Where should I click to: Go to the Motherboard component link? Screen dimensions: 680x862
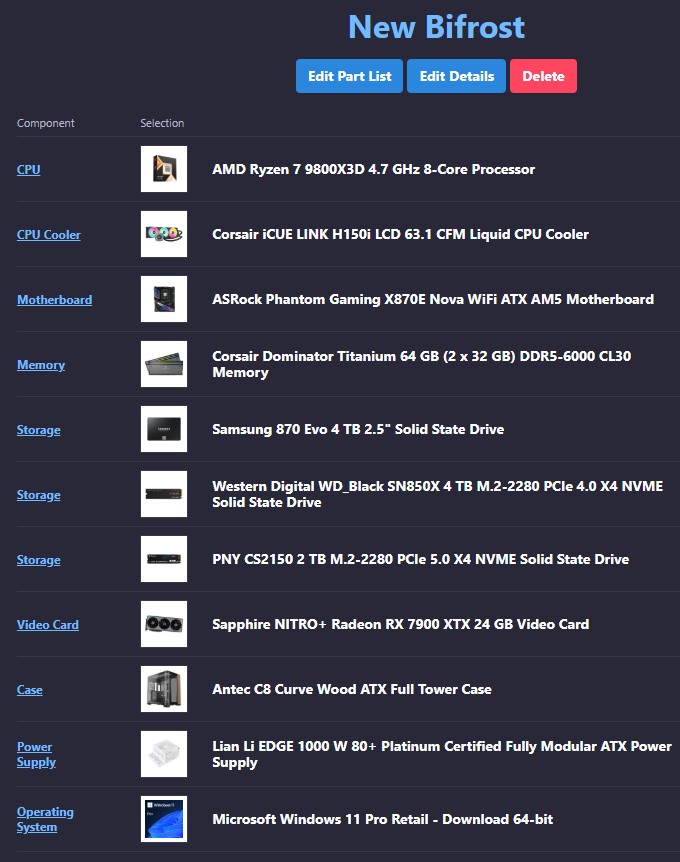(x=54, y=300)
